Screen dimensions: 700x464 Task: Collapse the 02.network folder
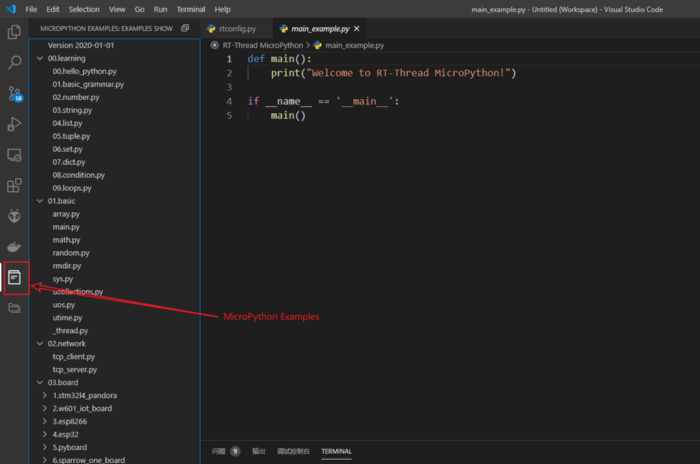click(40, 343)
